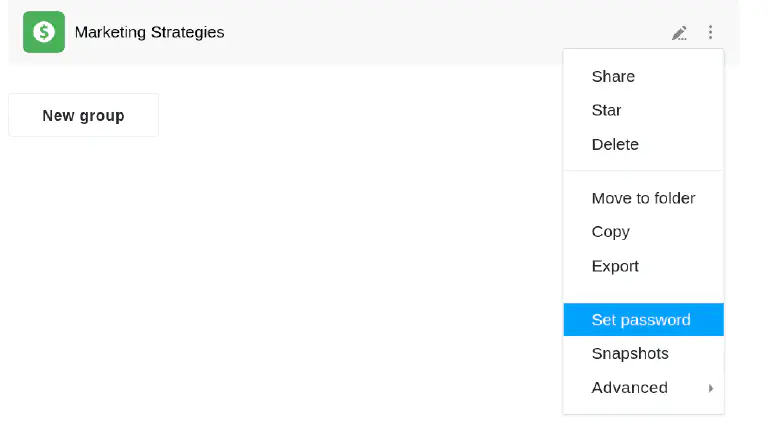Expand the Advanced submenu arrow
Viewport: 768px width, 422px height.
pyautogui.click(x=711, y=388)
